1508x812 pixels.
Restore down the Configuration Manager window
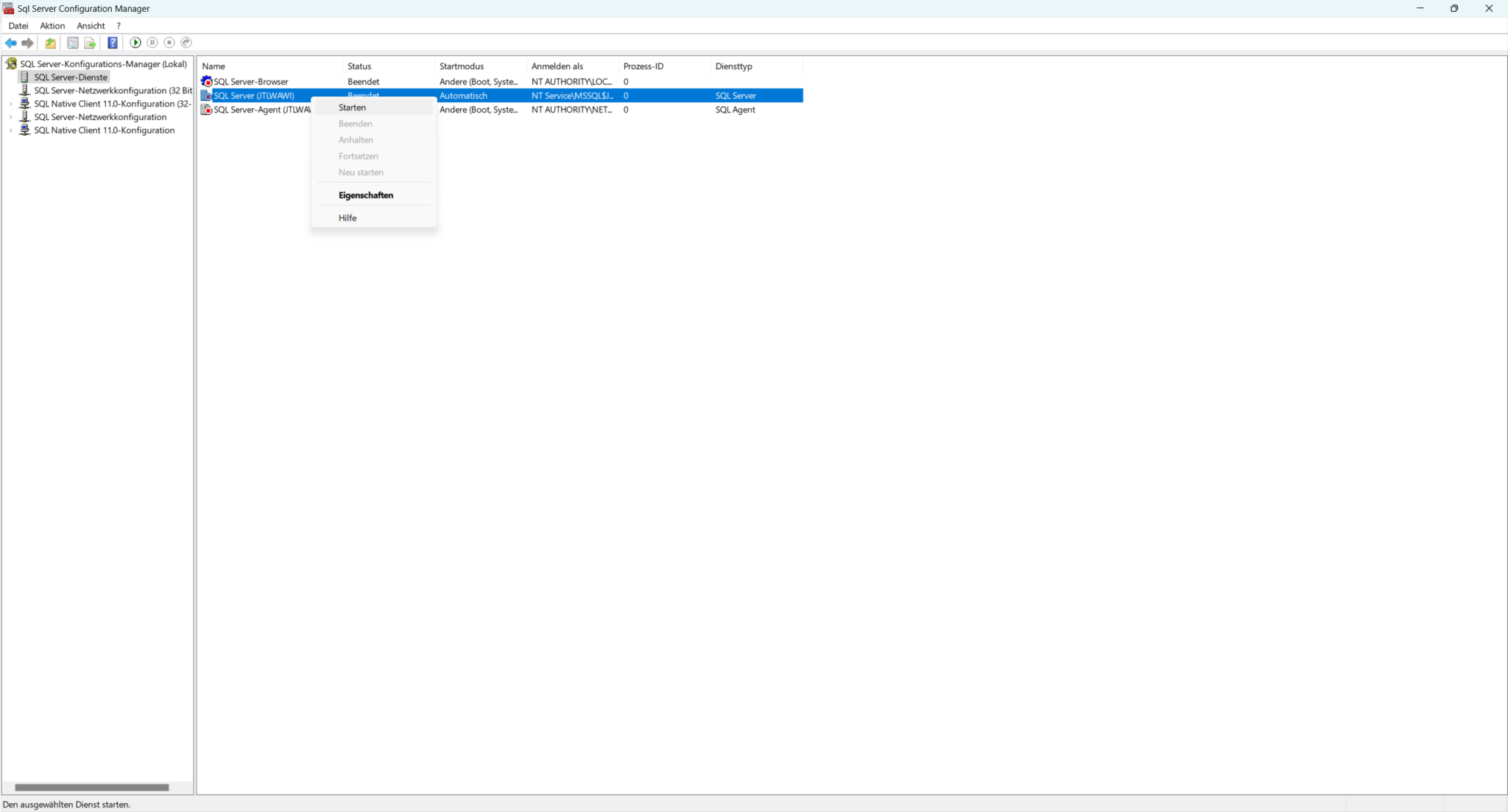pyautogui.click(x=1454, y=8)
